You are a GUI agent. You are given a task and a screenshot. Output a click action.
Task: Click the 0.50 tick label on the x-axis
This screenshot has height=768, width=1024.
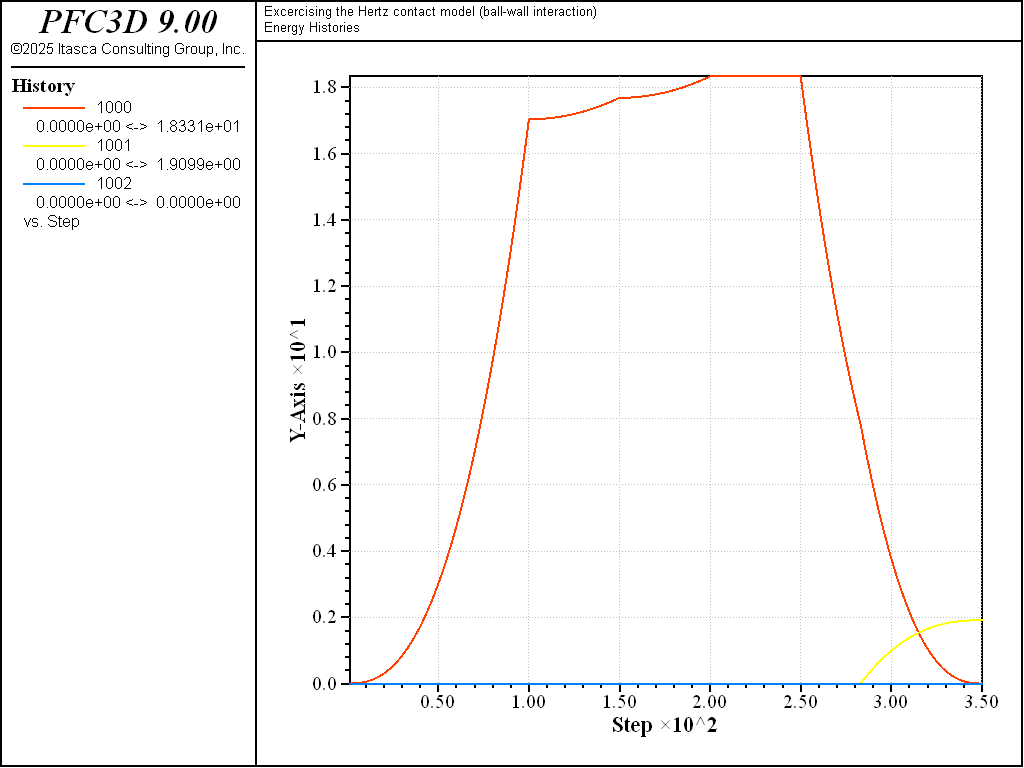click(438, 701)
